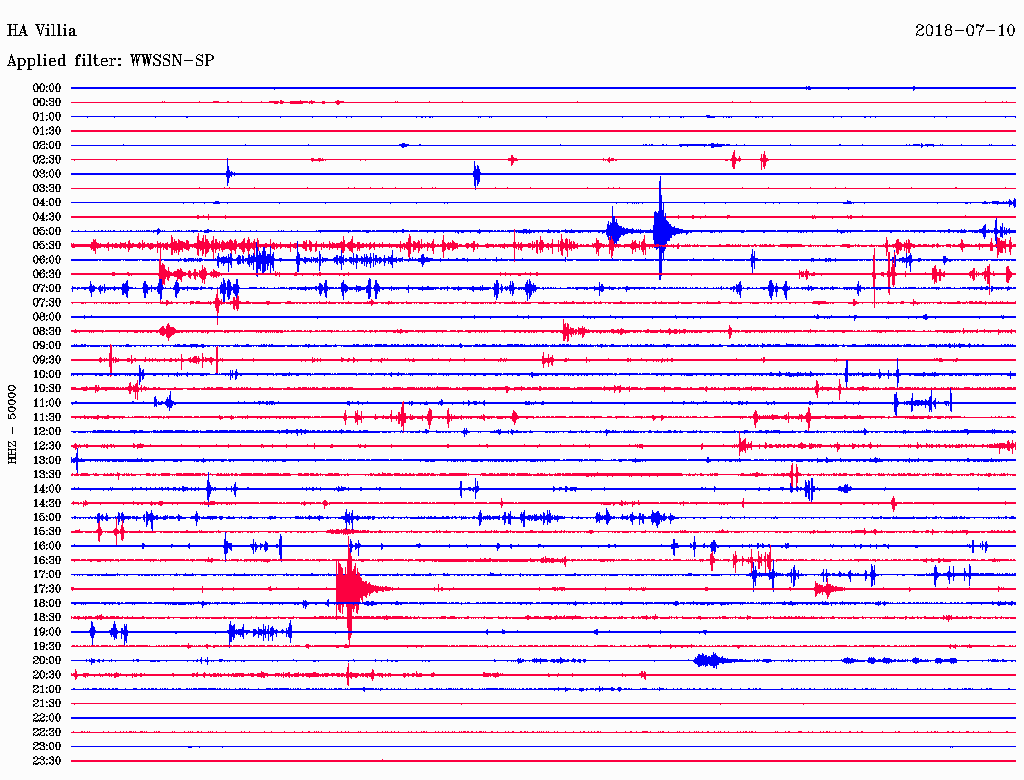Select the 13:30 time label
Viewport: 1024px width, 780px height.
47,474
